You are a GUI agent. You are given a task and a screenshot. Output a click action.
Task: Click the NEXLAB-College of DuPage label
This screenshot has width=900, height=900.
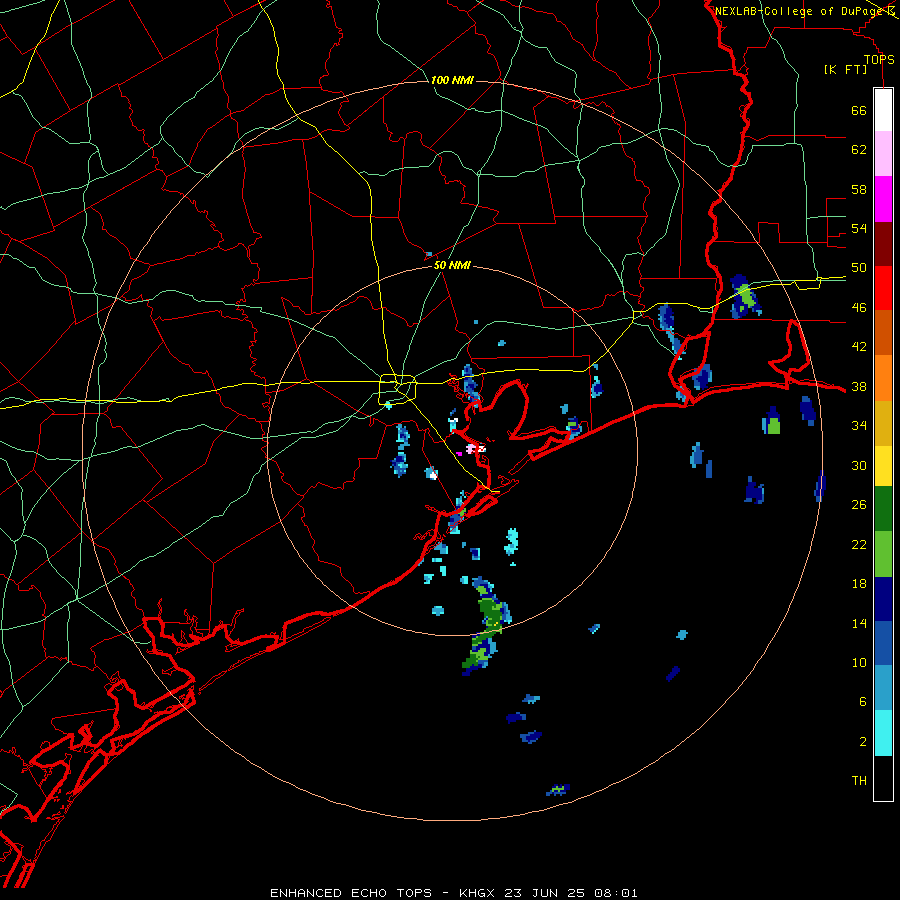point(800,11)
